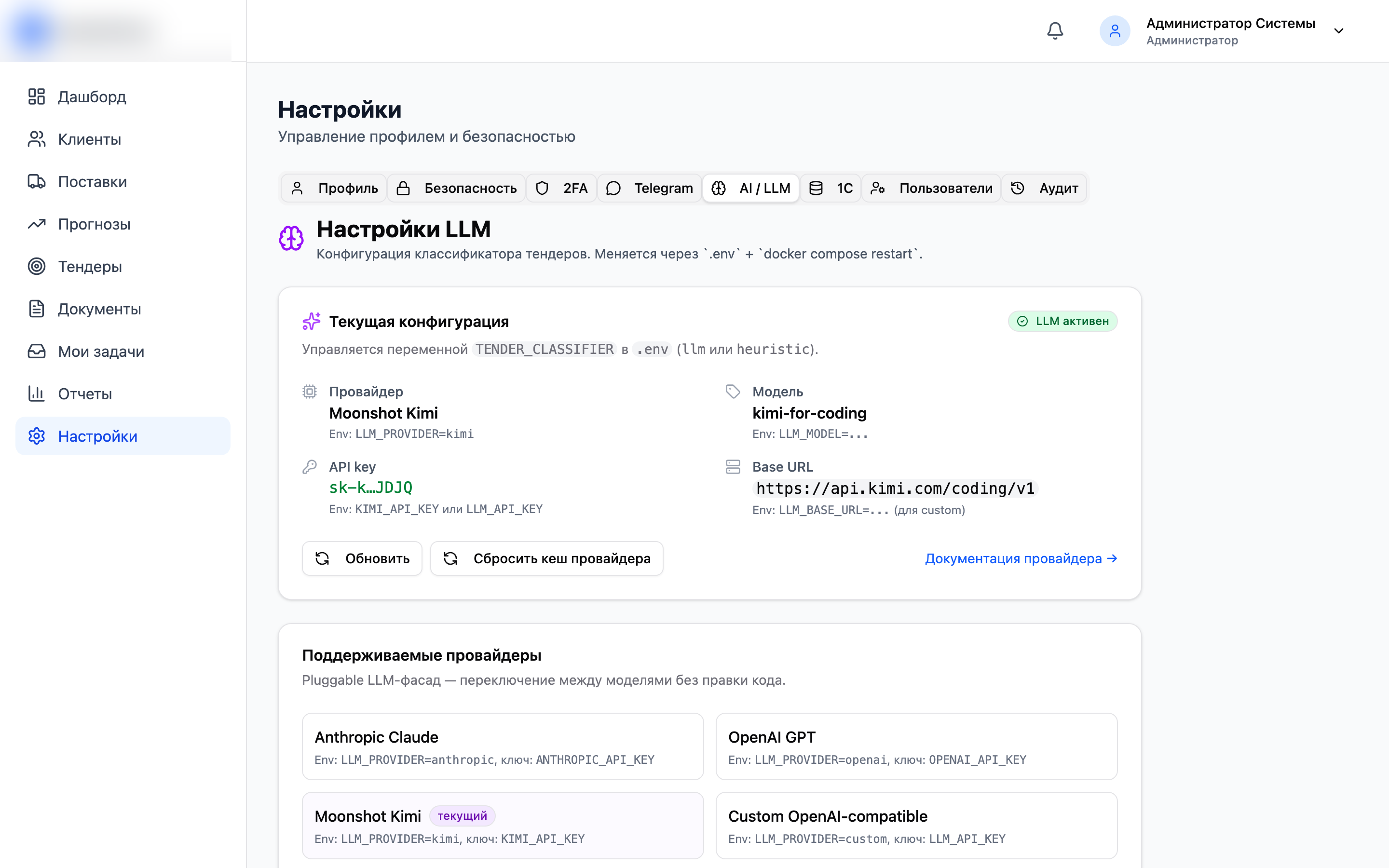
Task: Open Поставки in the sidebar
Action: (123, 181)
